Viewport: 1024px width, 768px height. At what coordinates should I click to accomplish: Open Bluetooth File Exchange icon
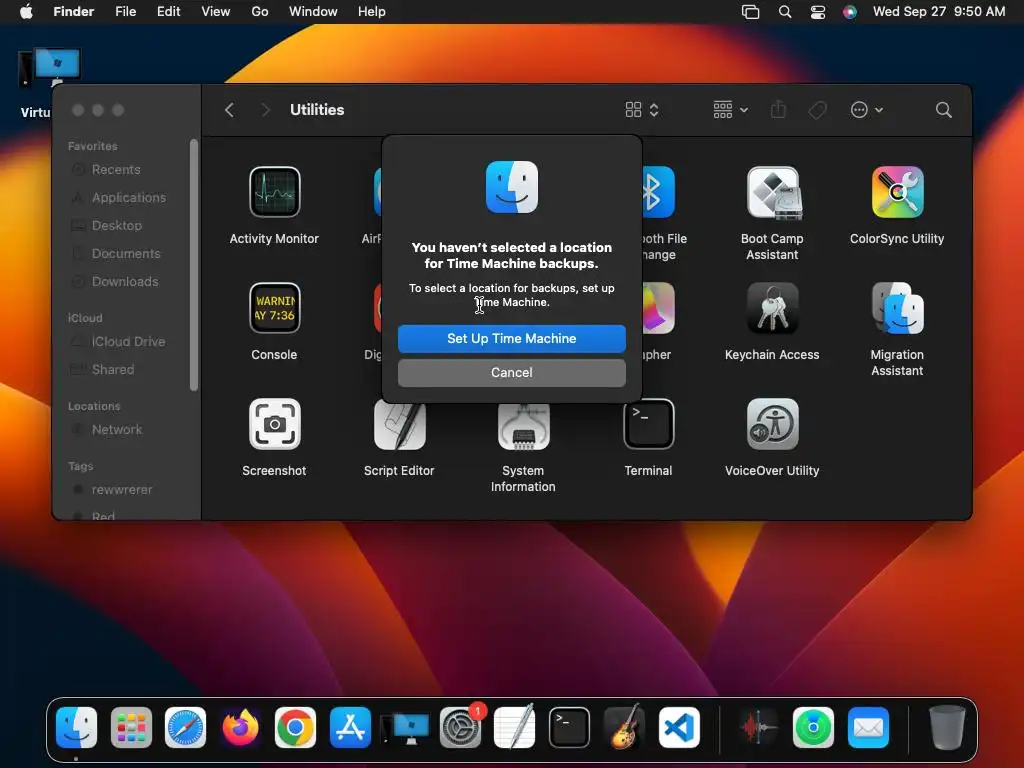coord(658,192)
